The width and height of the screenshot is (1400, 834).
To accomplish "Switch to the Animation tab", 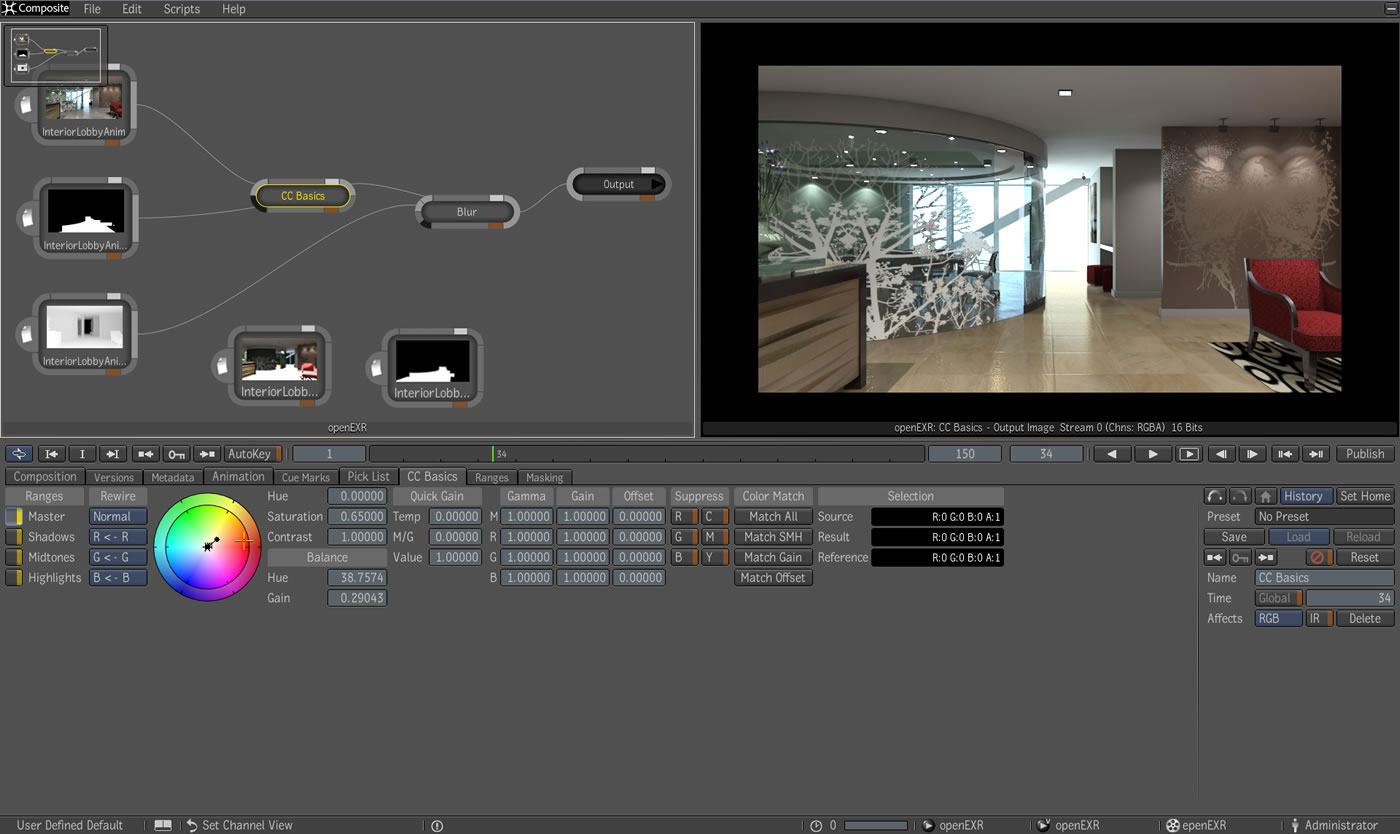I will (x=238, y=477).
